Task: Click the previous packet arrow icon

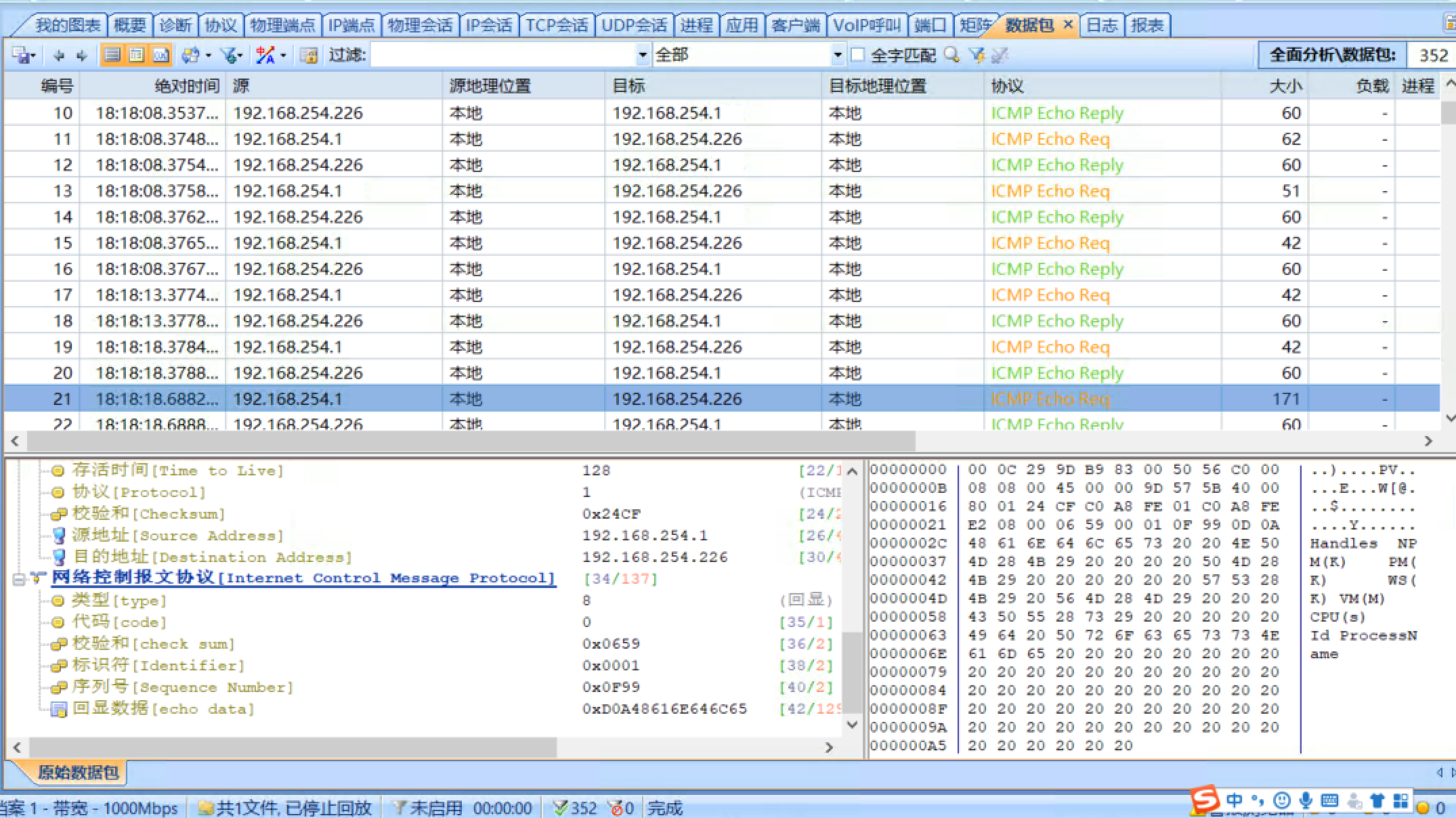Action: [60, 56]
